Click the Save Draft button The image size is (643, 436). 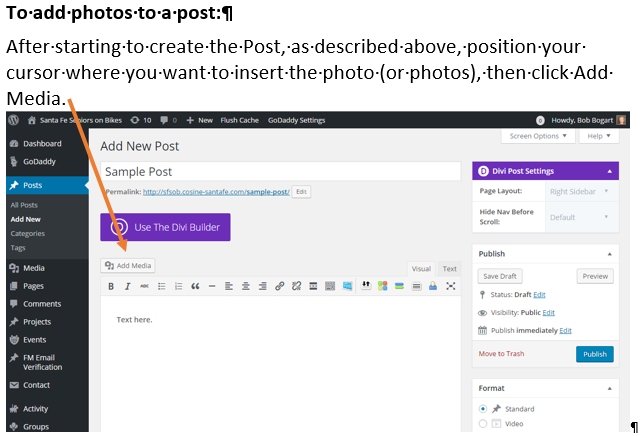[500, 276]
